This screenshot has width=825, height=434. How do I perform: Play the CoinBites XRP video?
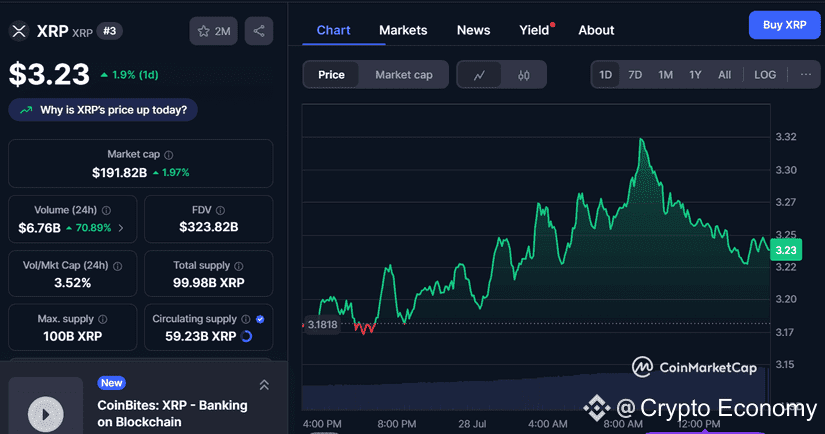[x=46, y=414]
